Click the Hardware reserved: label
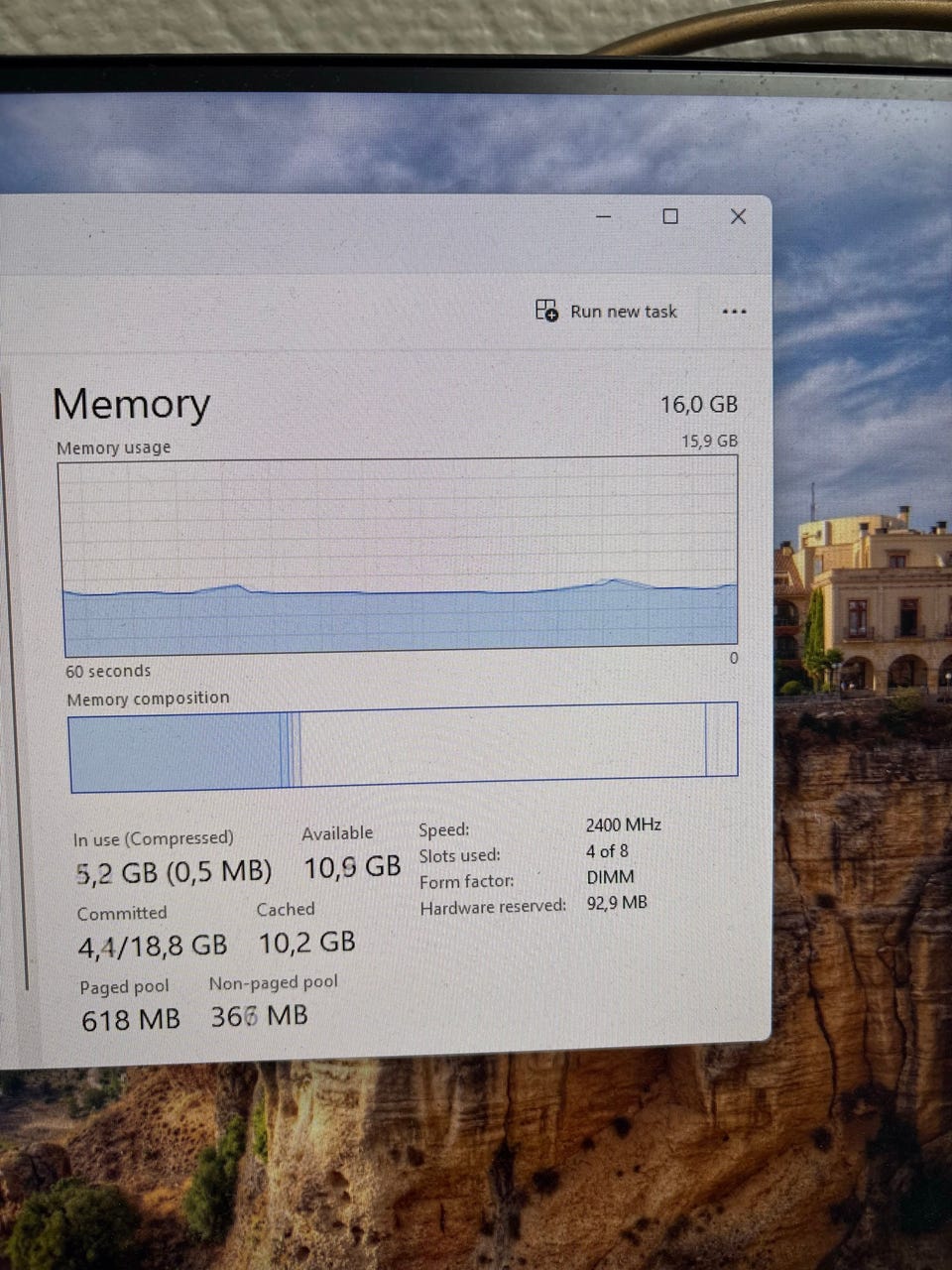Viewport: 952px width, 1270px height. tap(493, 907)
